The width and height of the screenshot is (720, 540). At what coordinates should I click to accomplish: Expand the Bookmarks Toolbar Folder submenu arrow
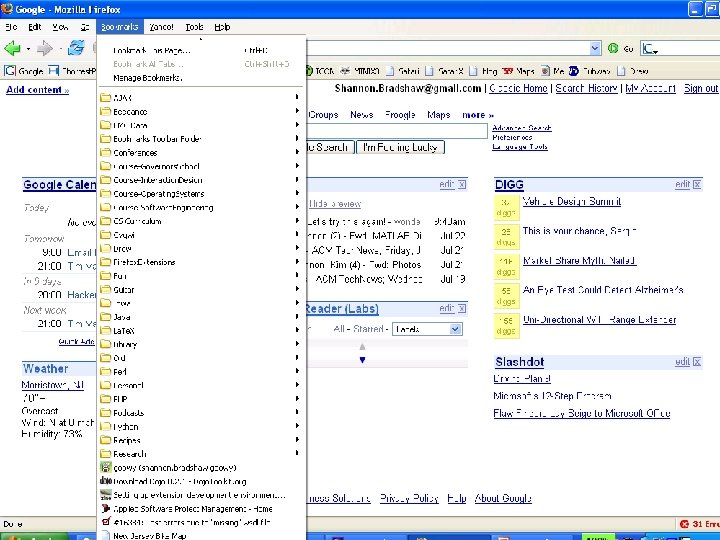point(297,138)
